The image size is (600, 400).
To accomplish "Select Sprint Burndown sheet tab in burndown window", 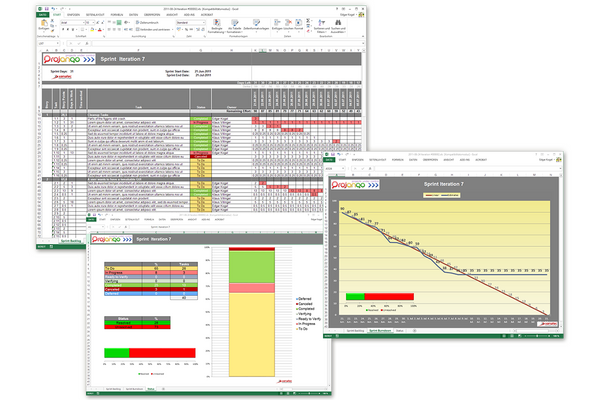I will [380, 331].
